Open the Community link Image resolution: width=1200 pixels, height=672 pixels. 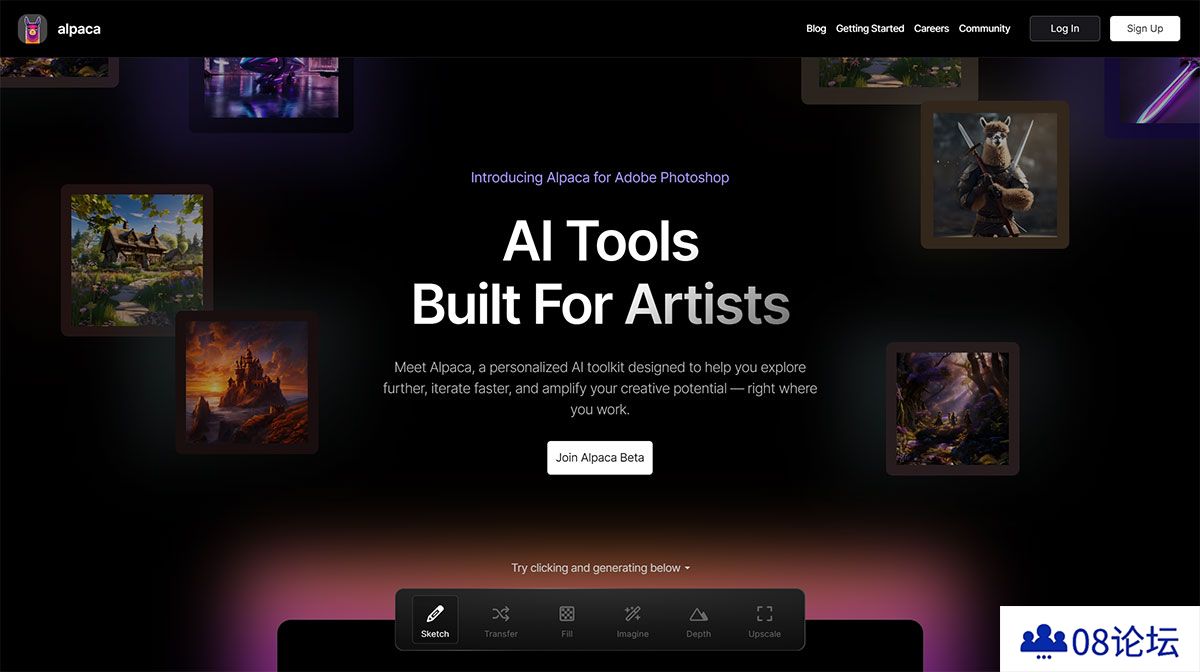tap(985, 29)
